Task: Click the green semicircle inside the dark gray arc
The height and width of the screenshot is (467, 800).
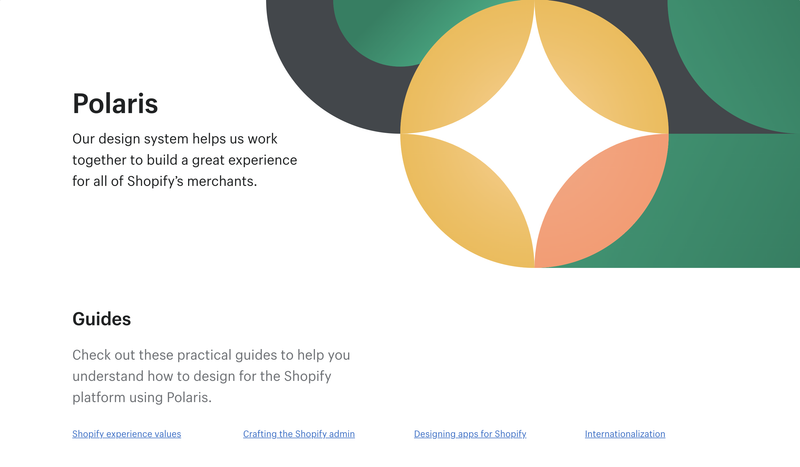Action: click(388, 31)
